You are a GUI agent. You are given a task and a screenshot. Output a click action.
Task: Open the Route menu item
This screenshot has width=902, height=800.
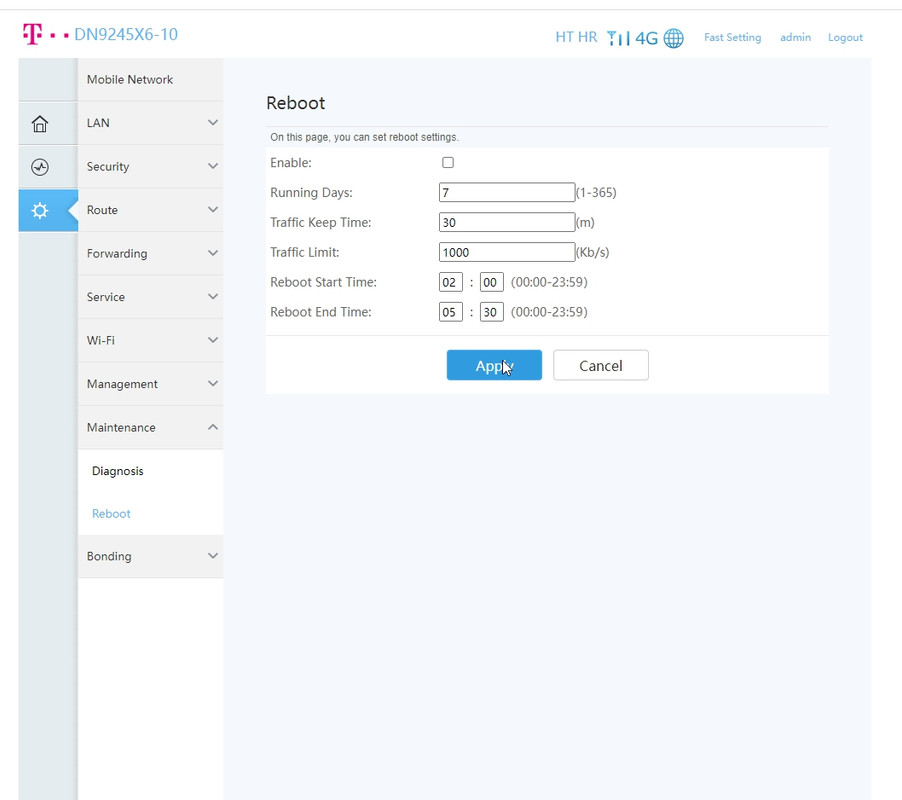[x=150, y=210]
